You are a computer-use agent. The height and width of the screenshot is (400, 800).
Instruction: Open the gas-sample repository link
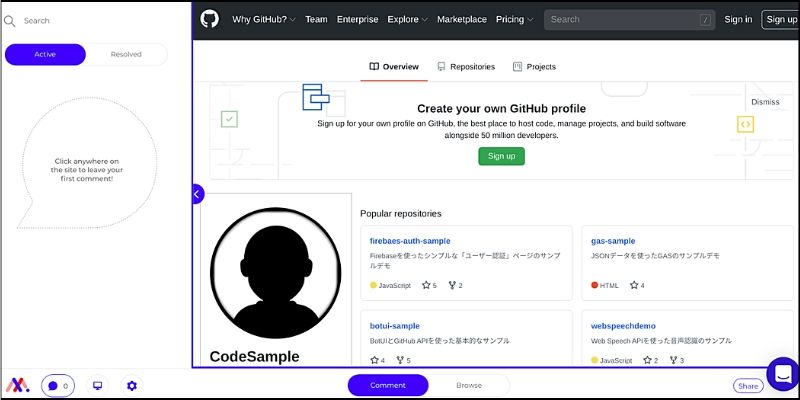coord(613,241)
